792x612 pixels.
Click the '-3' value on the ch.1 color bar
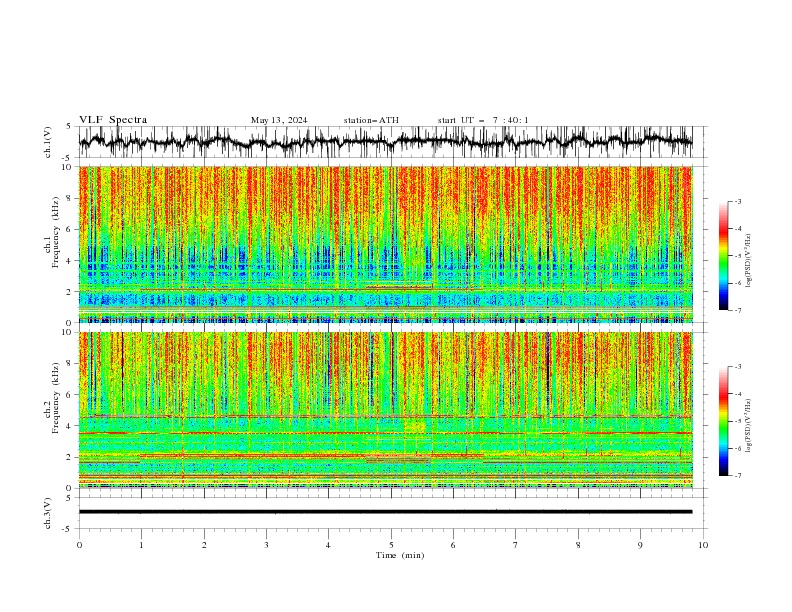[737, 201]
